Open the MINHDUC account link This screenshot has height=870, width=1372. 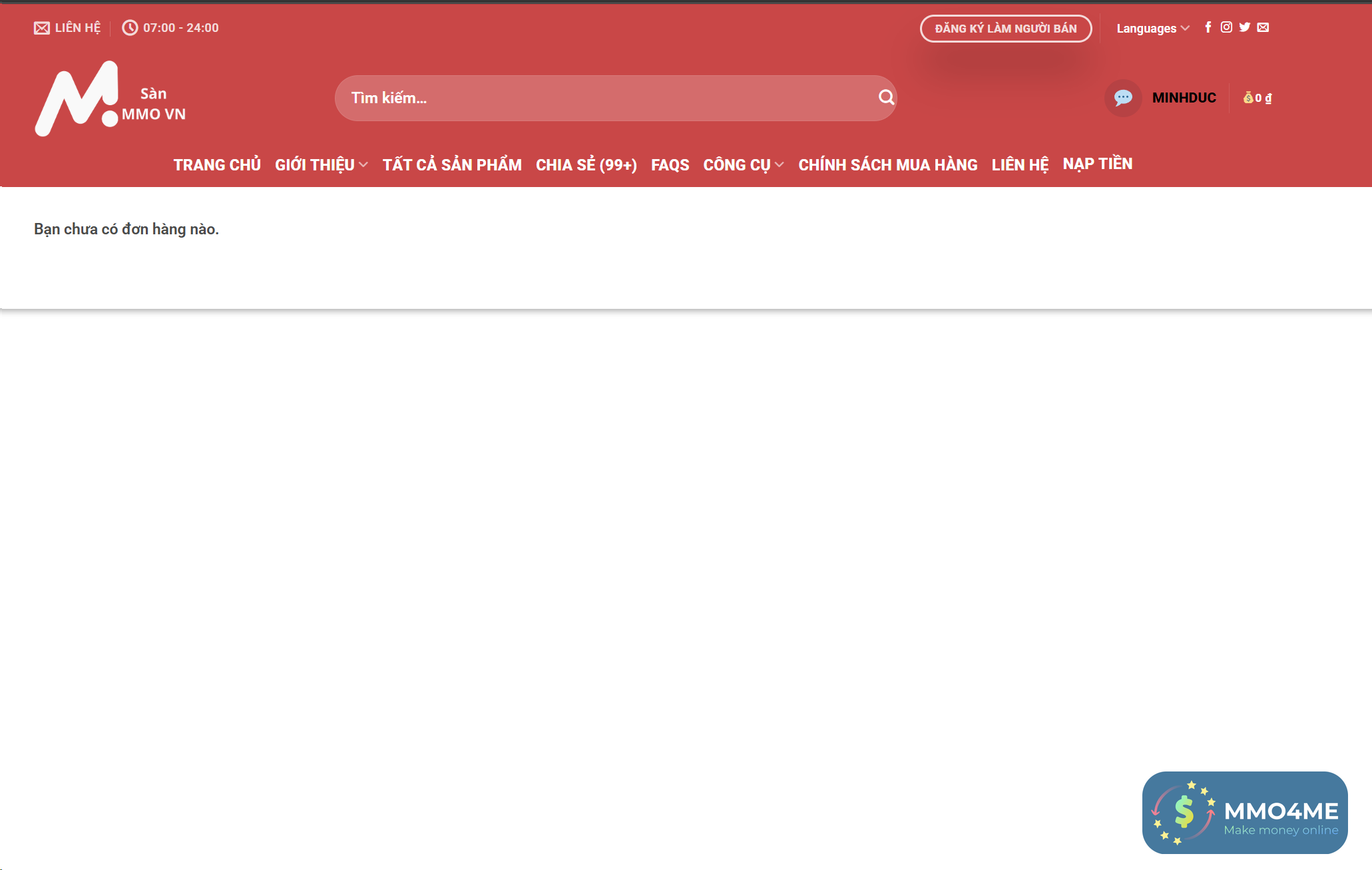click(x=1184, y=98)
